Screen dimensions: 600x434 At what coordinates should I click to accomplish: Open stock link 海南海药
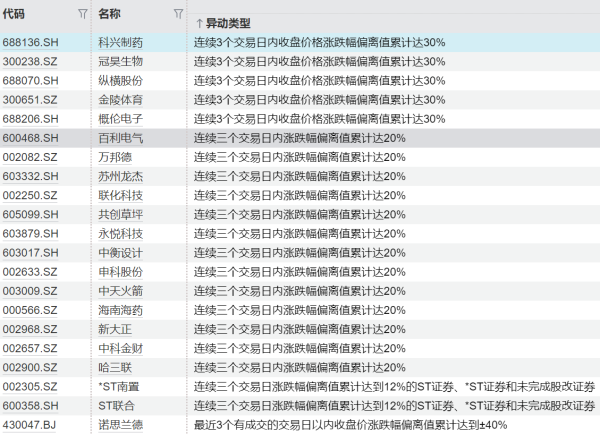[x=120, y=310]
